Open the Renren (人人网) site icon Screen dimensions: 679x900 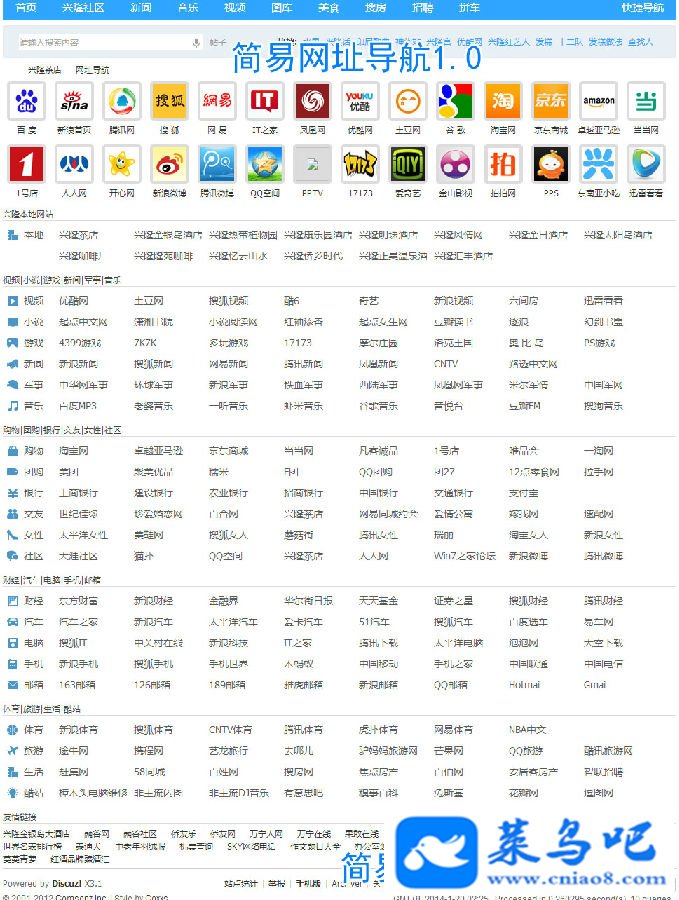74,164
